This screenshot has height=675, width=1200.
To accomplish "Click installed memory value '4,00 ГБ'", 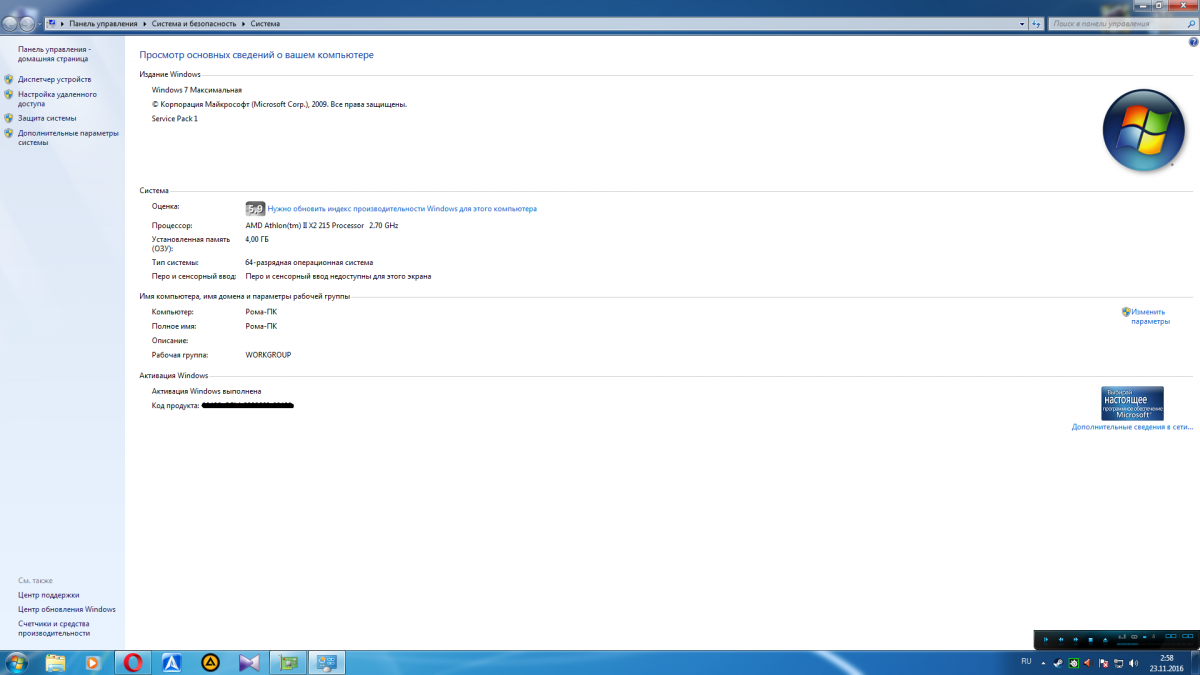I will (x=257, y=239).
